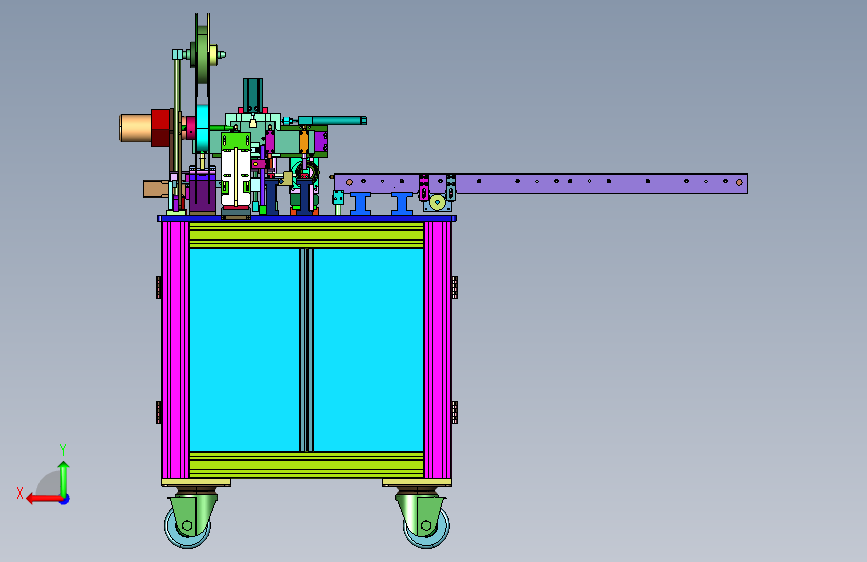Select the red motor coupling block
This screenshot has height=562, width=867.
point(160,128)
